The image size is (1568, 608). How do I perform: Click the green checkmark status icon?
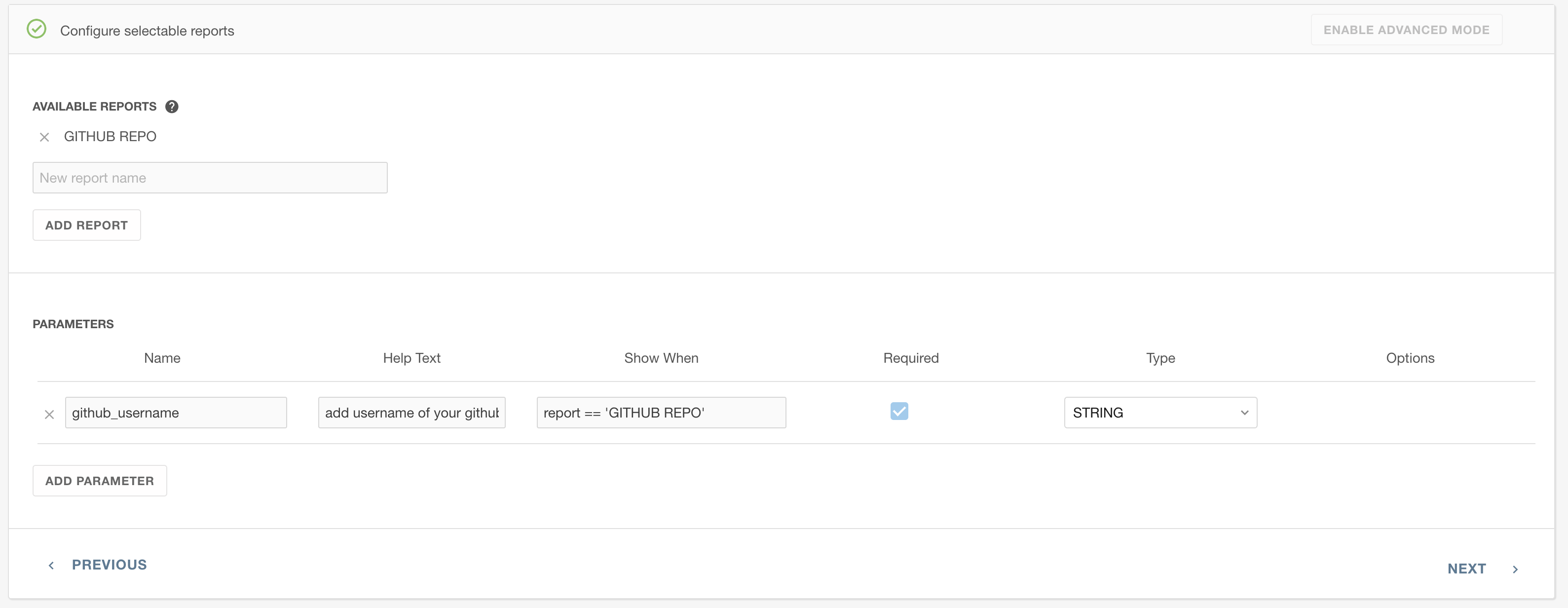point(37,29)
